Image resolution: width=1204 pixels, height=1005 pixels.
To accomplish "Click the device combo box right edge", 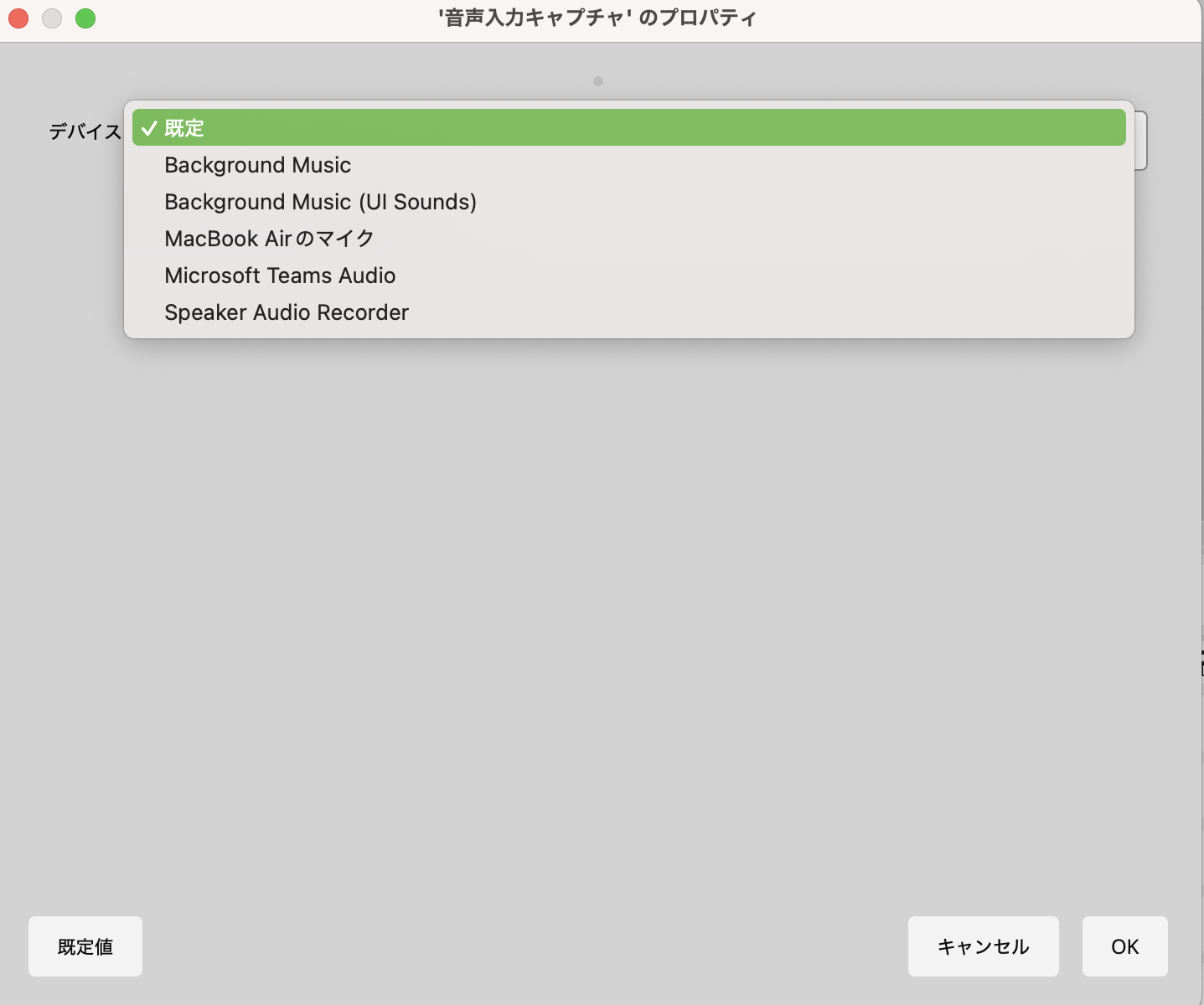I will point(1141,141).
